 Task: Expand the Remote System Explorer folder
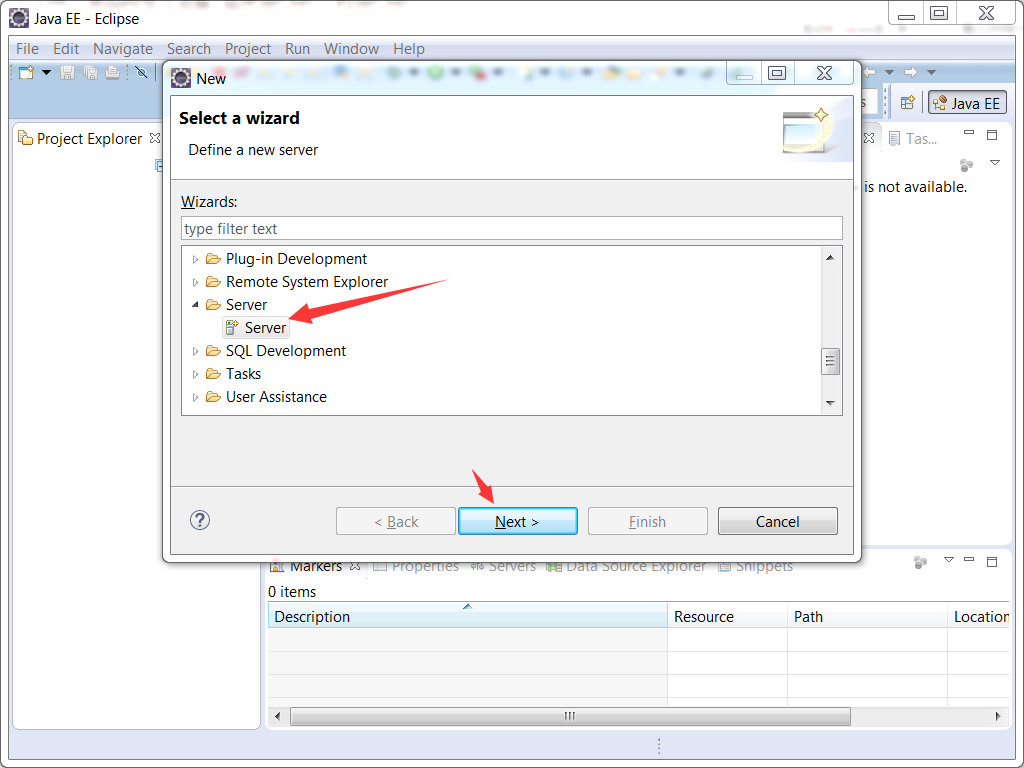tap(195, 283)
